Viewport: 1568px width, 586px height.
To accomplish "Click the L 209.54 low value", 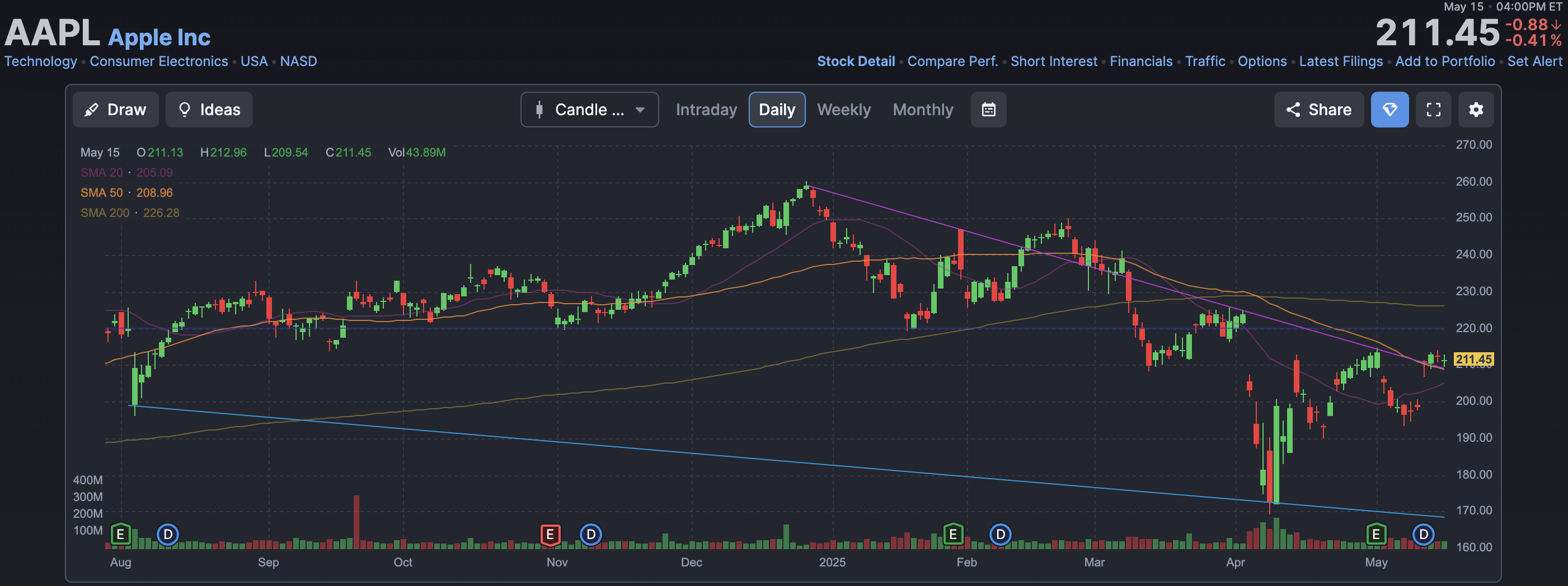I will [286, 153].
